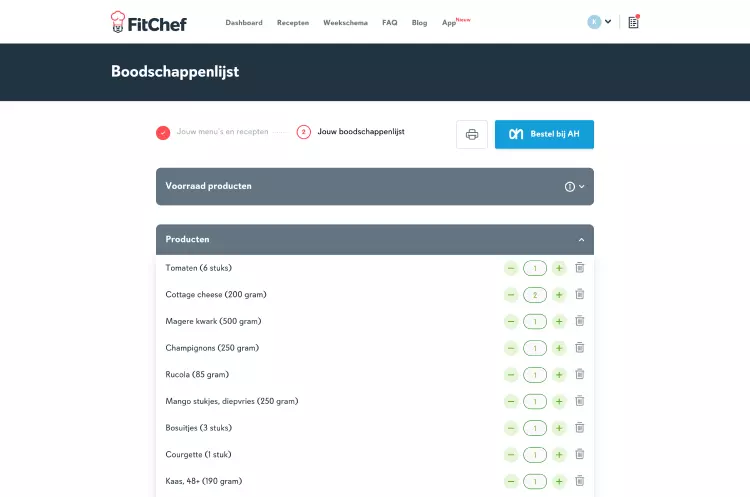
Task: Open the user account dropdown
Action: click(x=599, y=22)
